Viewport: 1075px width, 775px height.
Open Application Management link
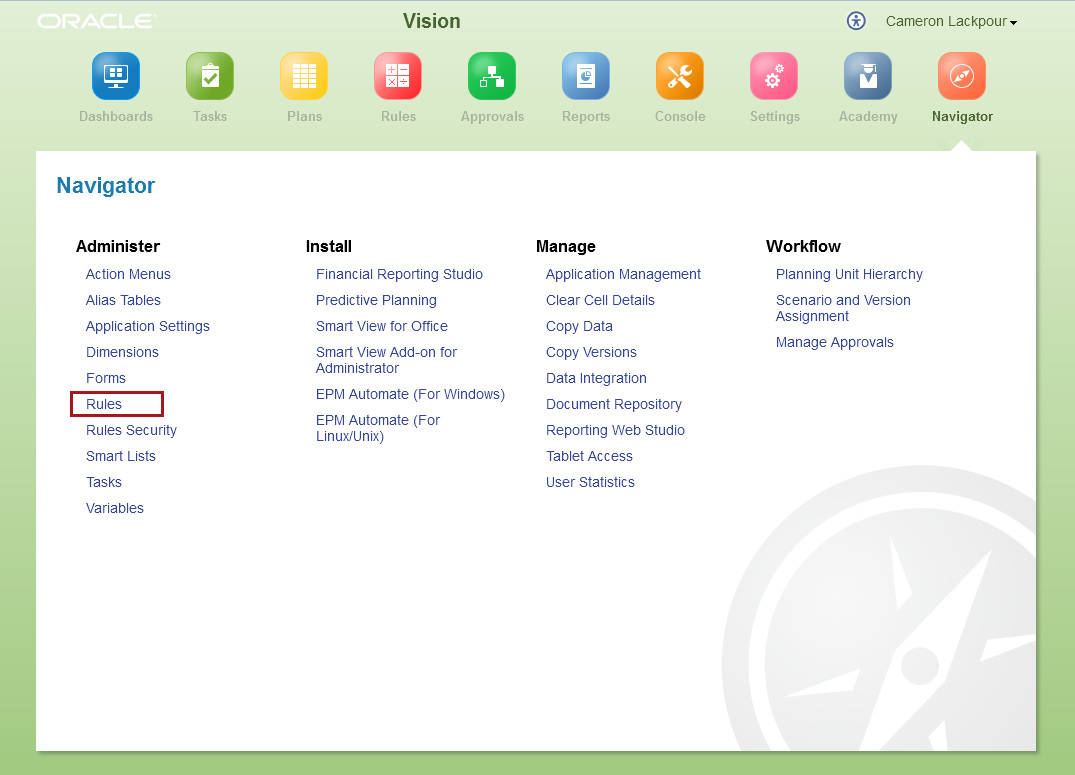point(623,274)
